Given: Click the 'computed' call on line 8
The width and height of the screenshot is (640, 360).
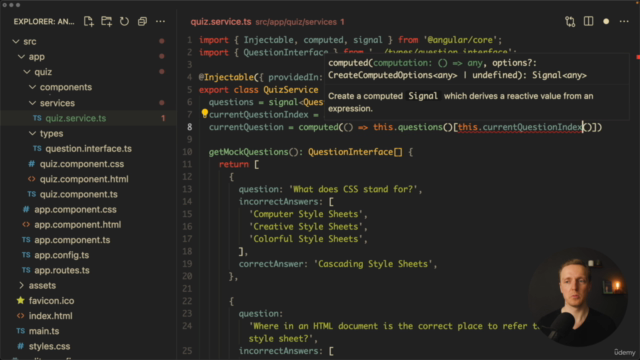Looking at the screenshot, I should click(318, 127).
